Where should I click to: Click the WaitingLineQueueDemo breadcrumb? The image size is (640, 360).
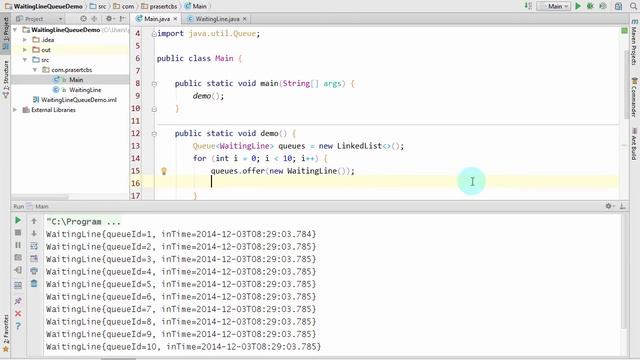coord(44,6)
